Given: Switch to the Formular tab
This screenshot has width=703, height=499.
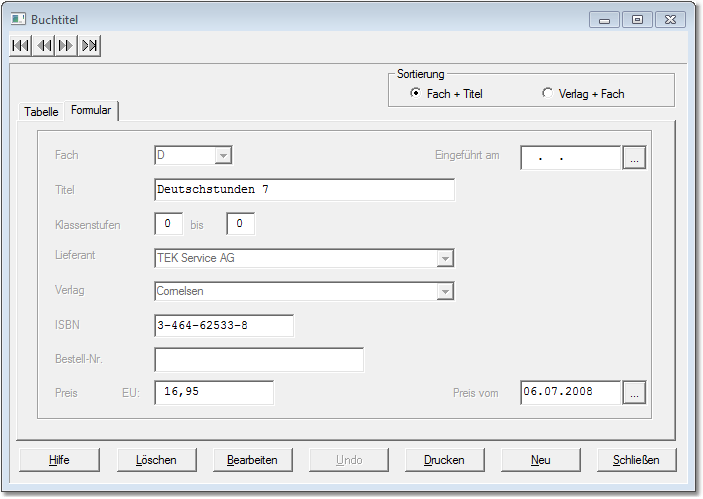Looking at the screenshot, I should [x=91, y=111].
